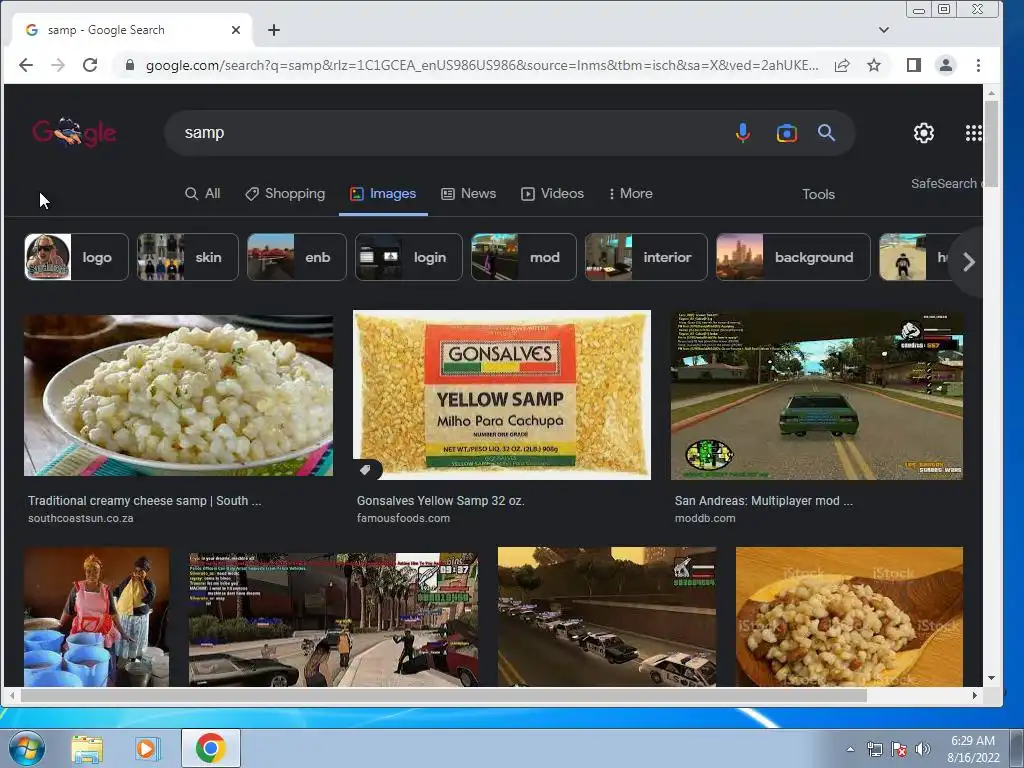
Task: Open Windows Explorer from the taskbar
Action: 87,749
